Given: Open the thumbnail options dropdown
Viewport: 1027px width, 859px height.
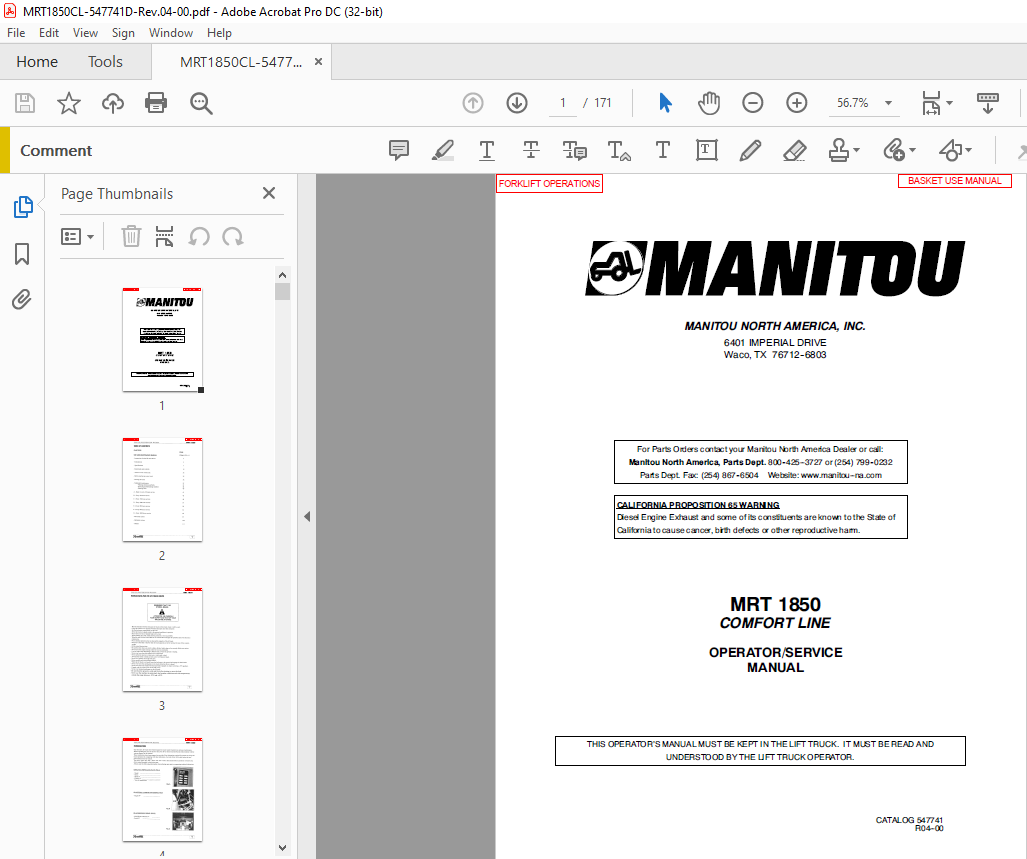Looking at the screenshot, I should (77, 236).
